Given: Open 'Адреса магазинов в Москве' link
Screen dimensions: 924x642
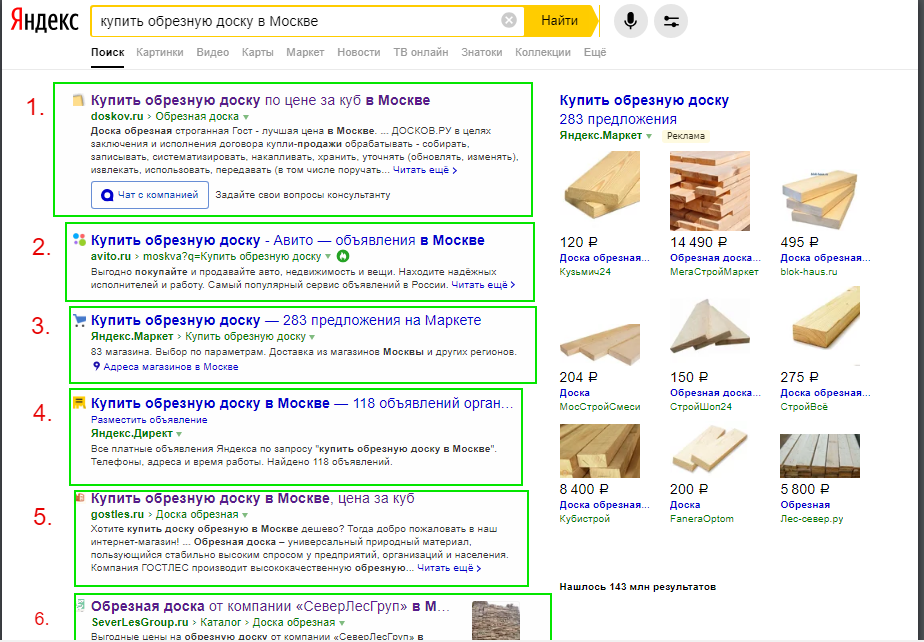Looking at the screenshot, I should pos(165,367).
